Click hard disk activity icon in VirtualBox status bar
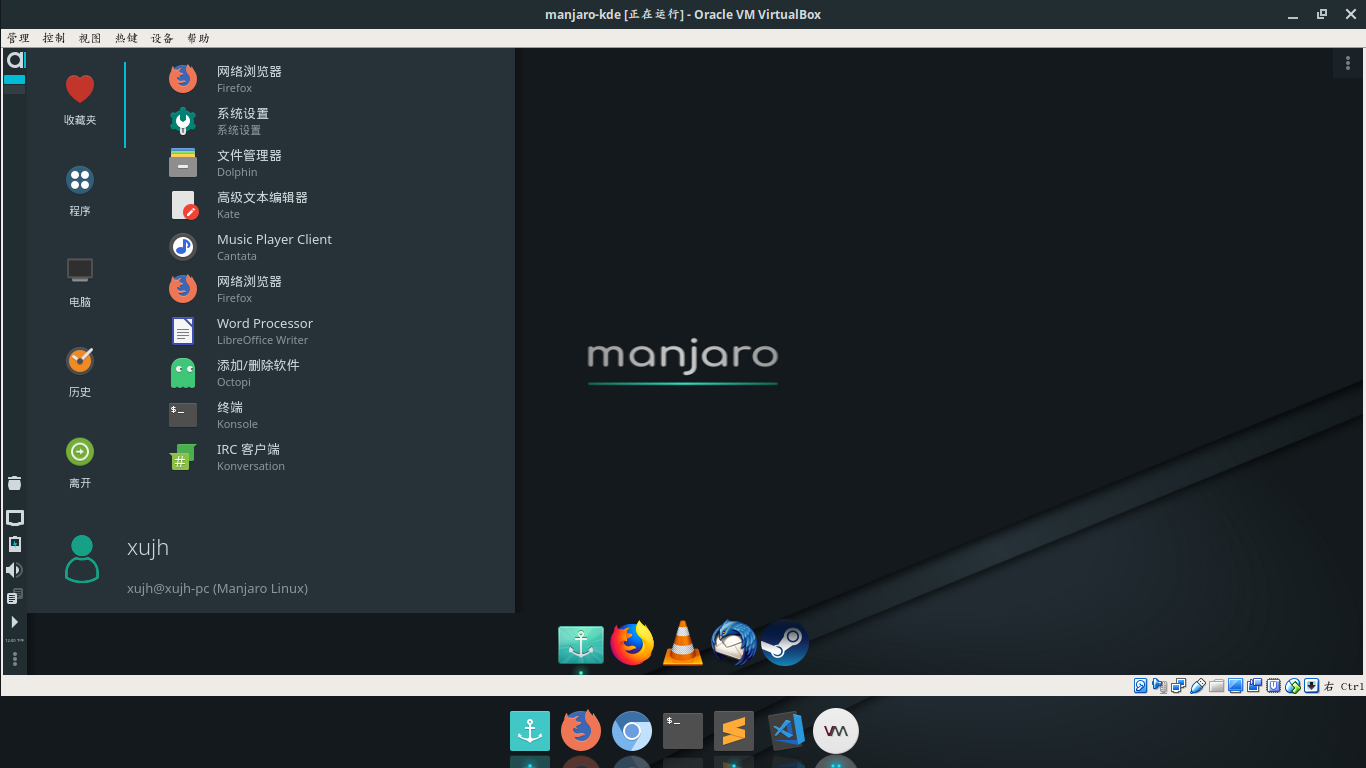1366x768 pixels. 1140,686
